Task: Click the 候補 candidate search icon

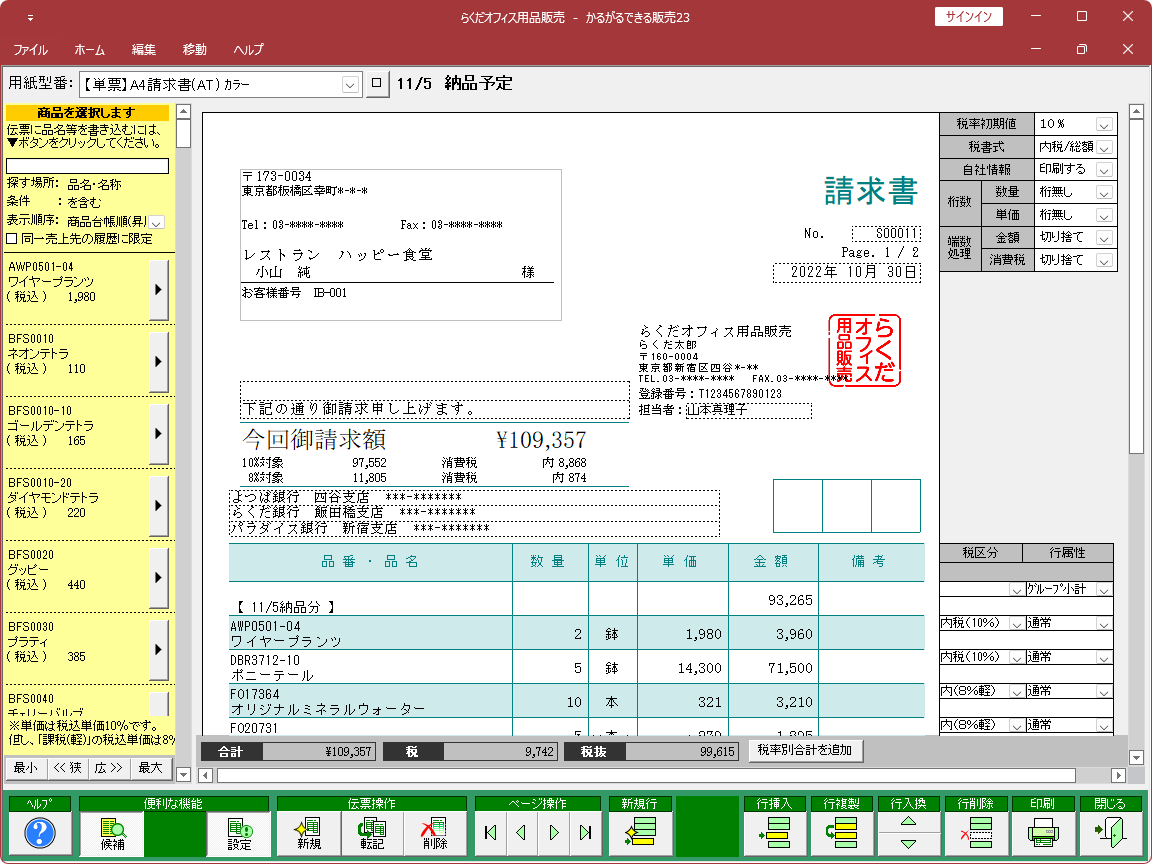Action: [x=112, y=833]
